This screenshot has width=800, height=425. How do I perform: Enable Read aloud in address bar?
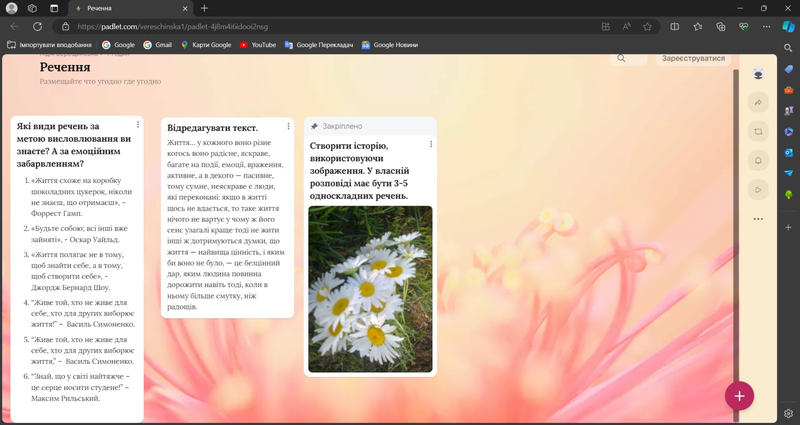(627, 27)
